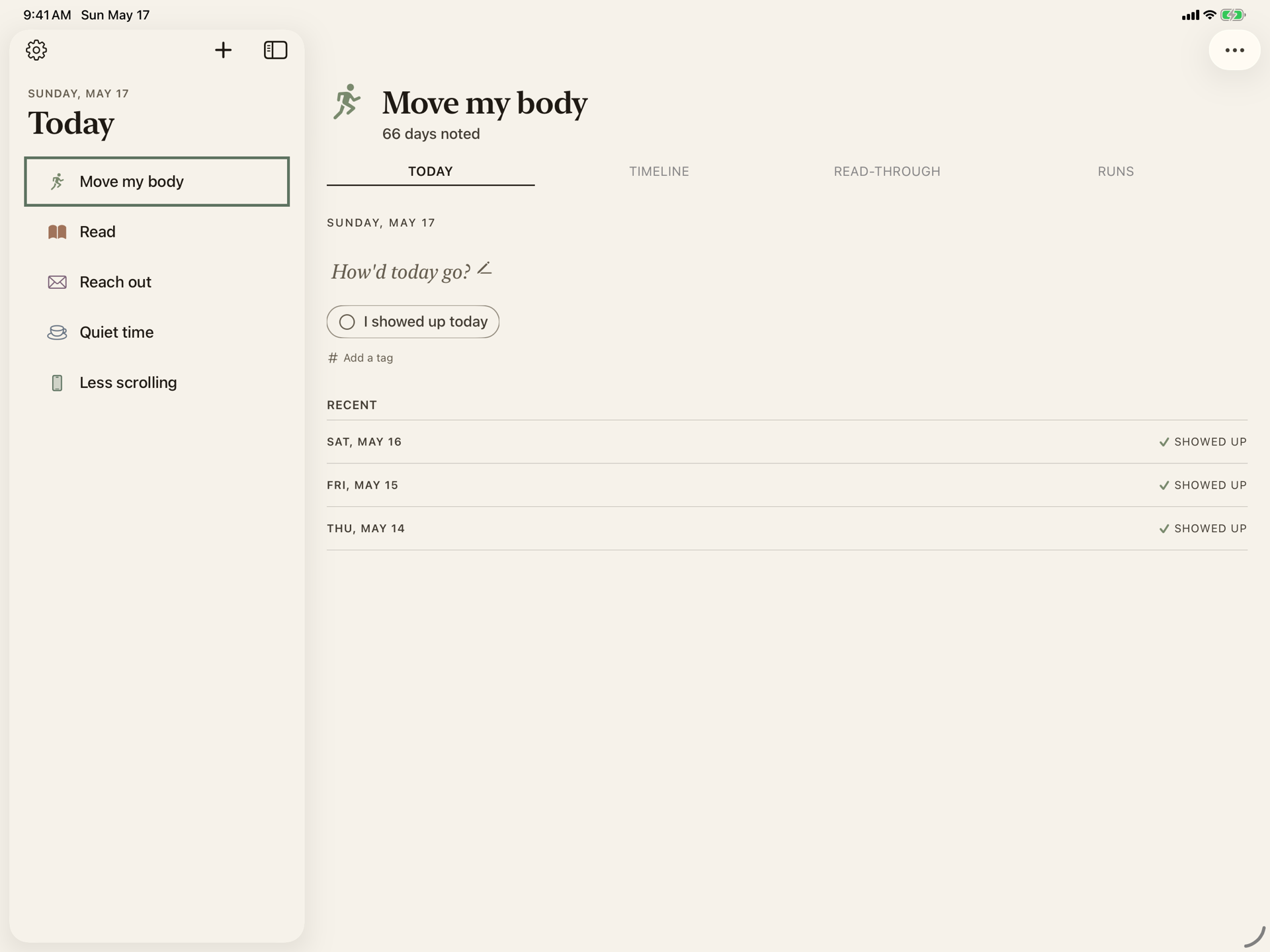Viewport: 1270px width, 952px height.
Task: Click the RECENT section header
Action: click(352, 405)
